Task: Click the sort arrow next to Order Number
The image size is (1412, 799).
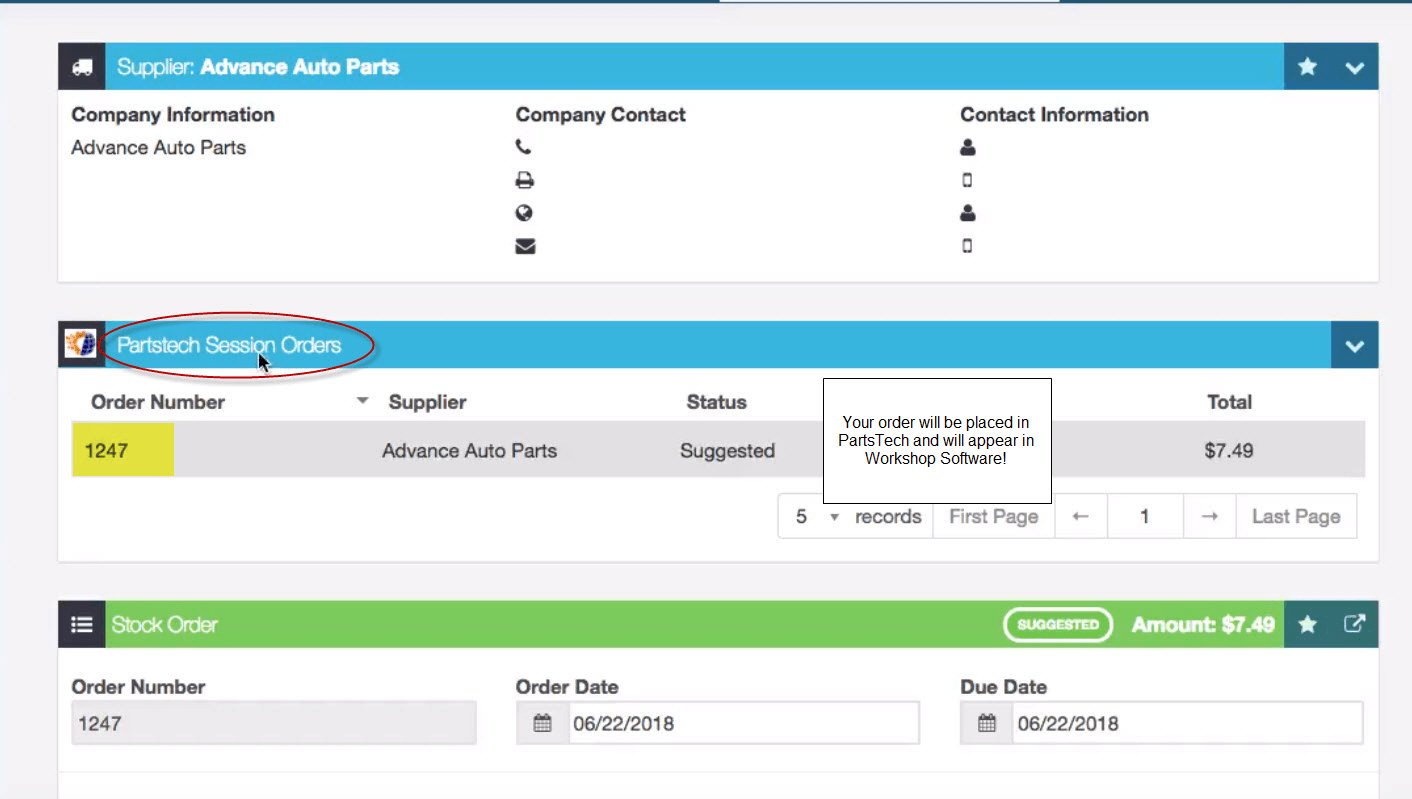Action: pyautogui.click(x=363, y=401)
